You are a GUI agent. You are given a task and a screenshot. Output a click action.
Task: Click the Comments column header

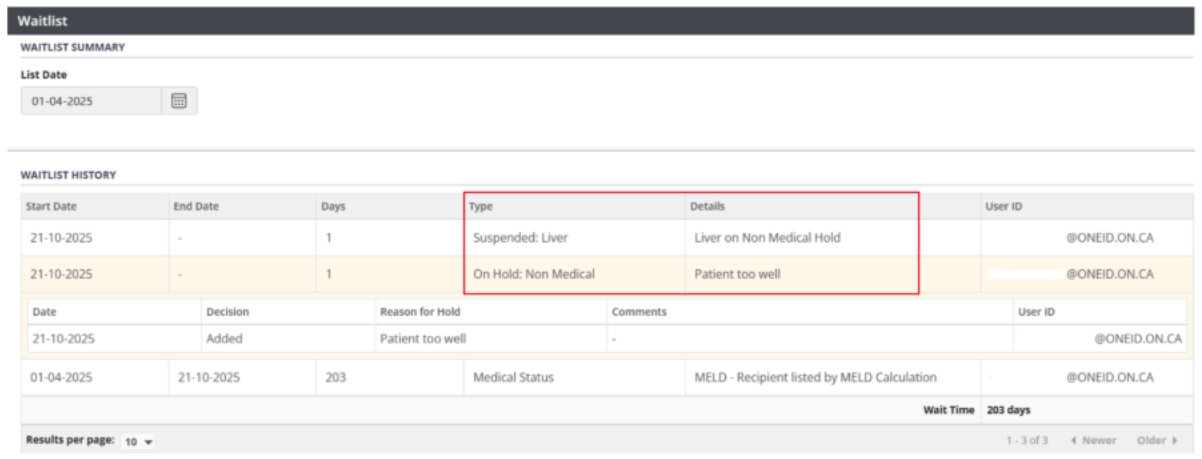pos(640,312)
